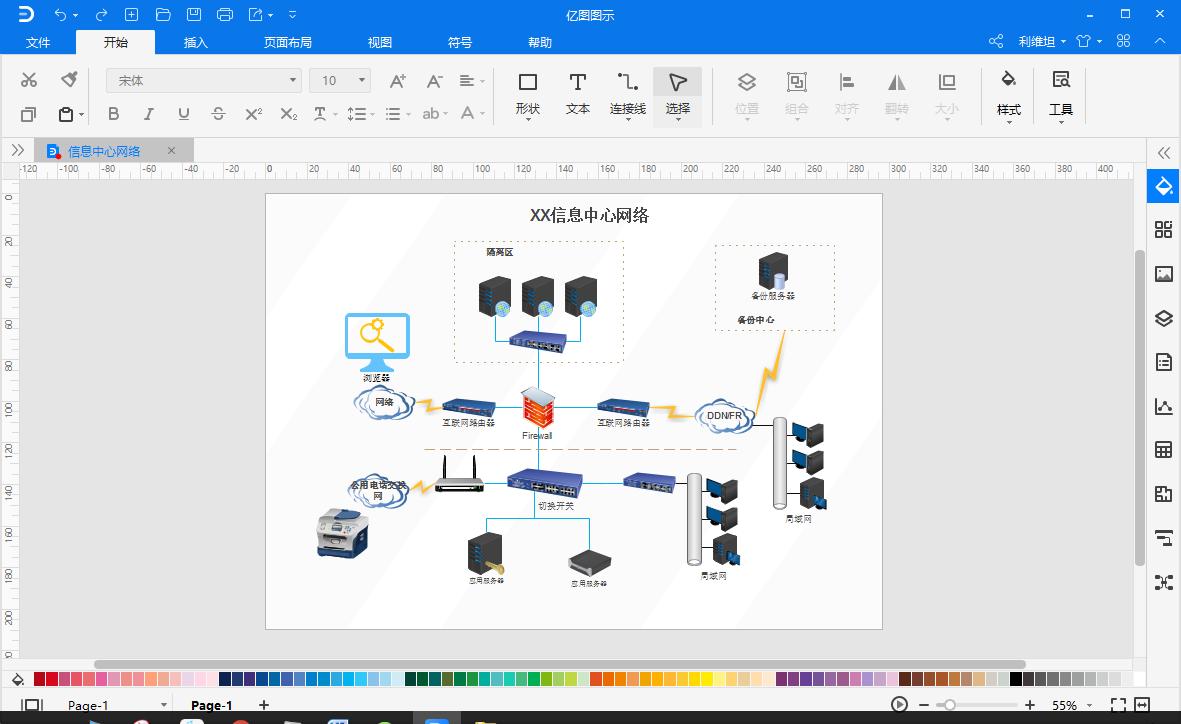Open the Layers panel in right sidebar

coord(1163,318)
